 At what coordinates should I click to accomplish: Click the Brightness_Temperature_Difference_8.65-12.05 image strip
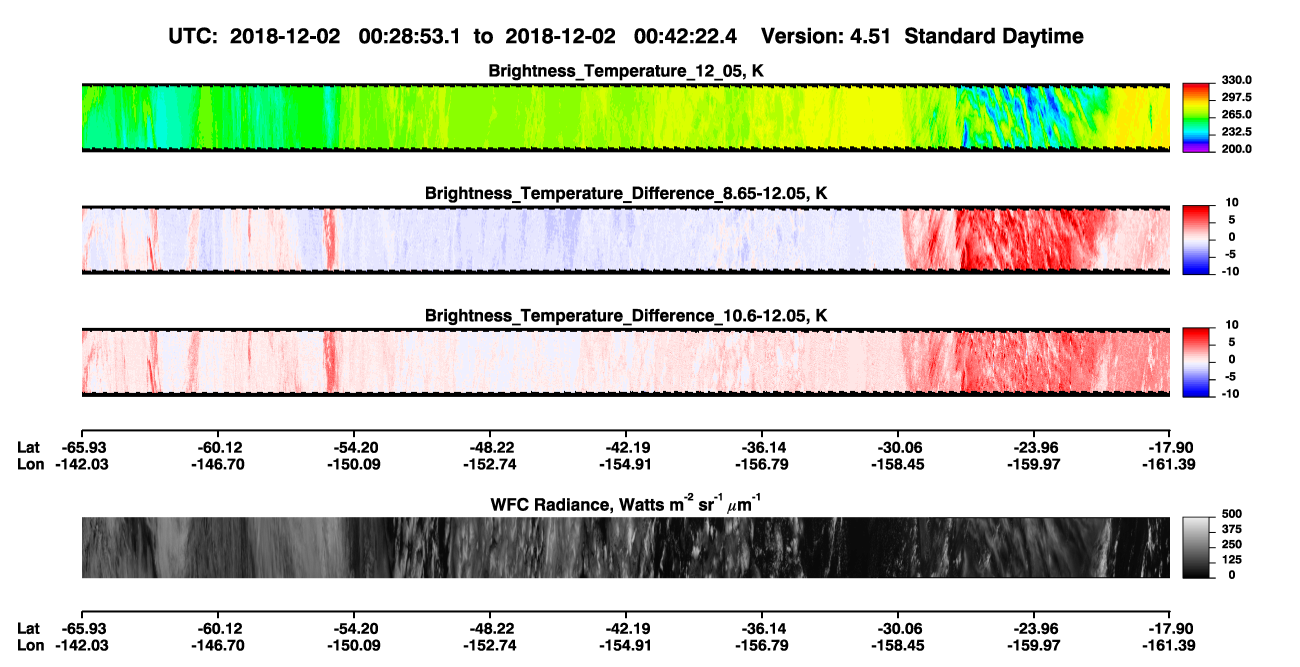(x=625, y=240)
